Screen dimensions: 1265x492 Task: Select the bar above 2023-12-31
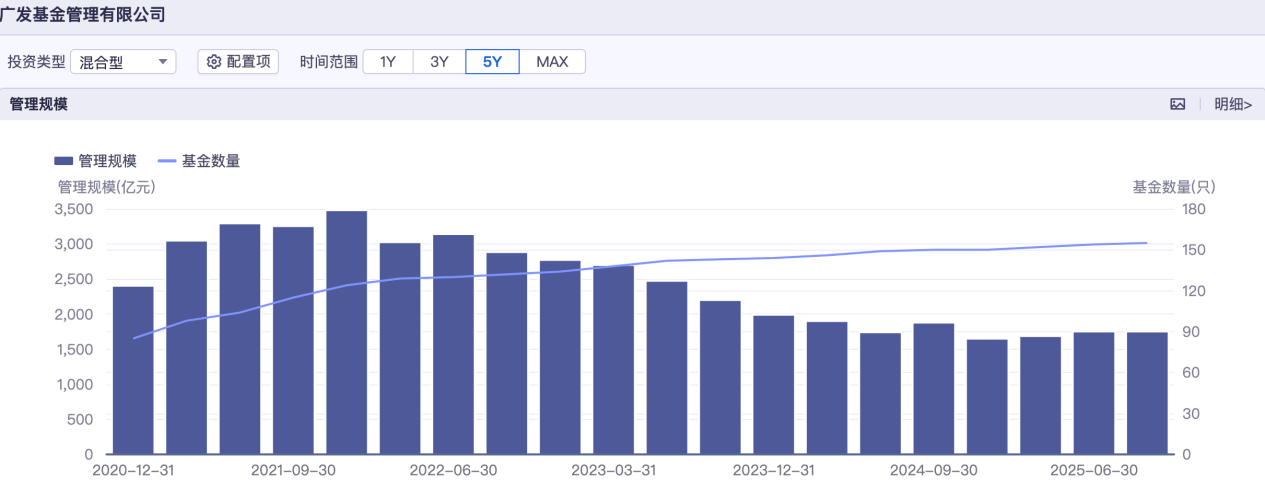pyautogui.click(x=773, y=385)
